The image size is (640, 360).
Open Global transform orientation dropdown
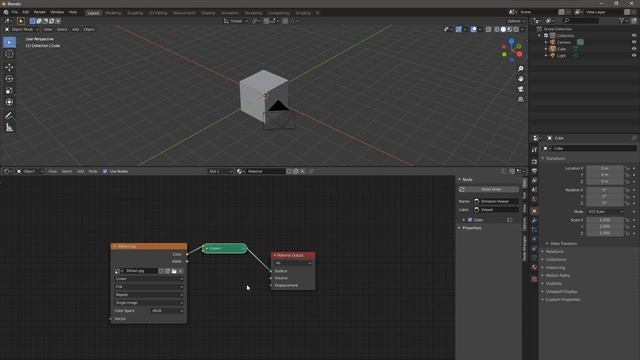tap(236, 21)
